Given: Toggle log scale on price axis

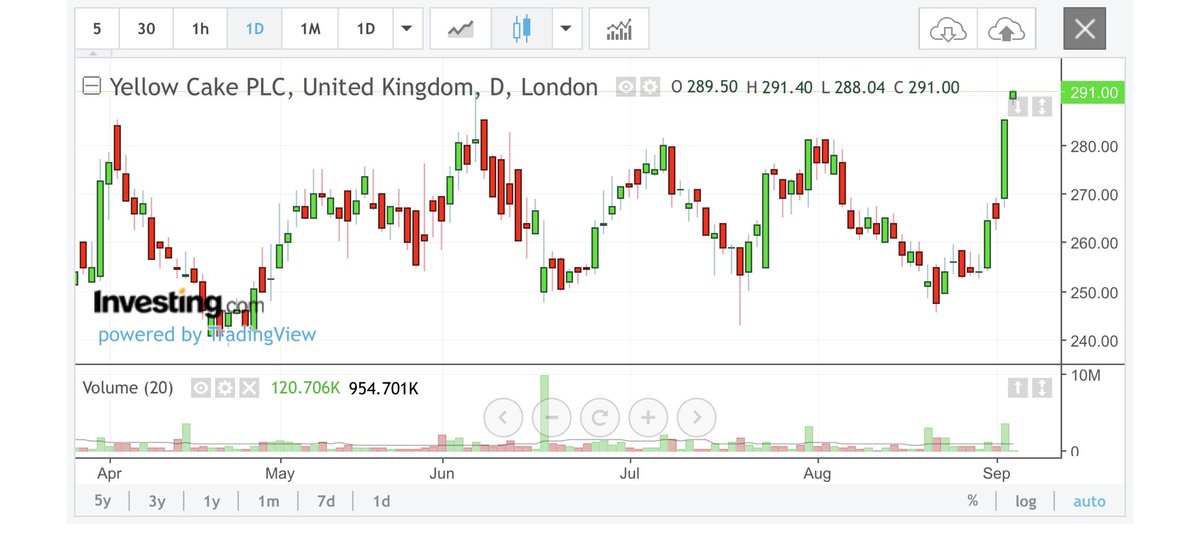Looking at the screenshot, I should (1026, 501).
